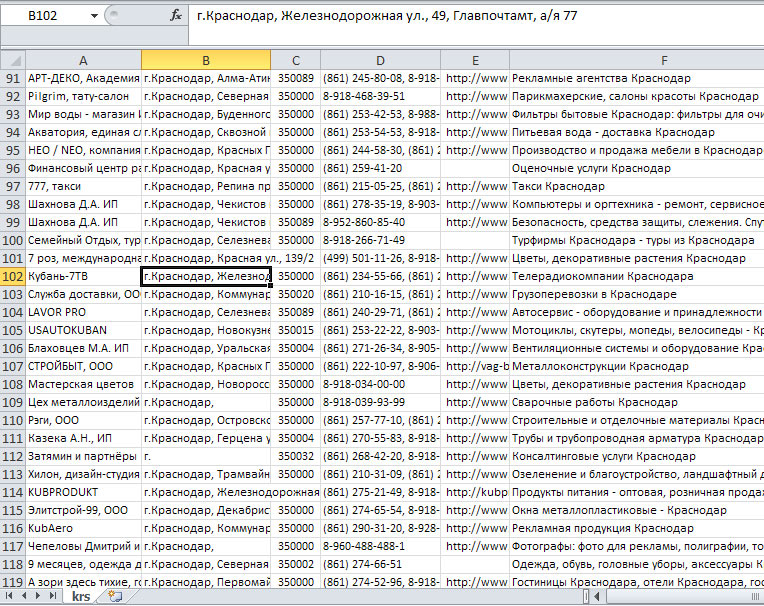Click cell 'Металлоконструкции Краснодар'
Viewport: 764px width, 606px height.
[637, 367]
